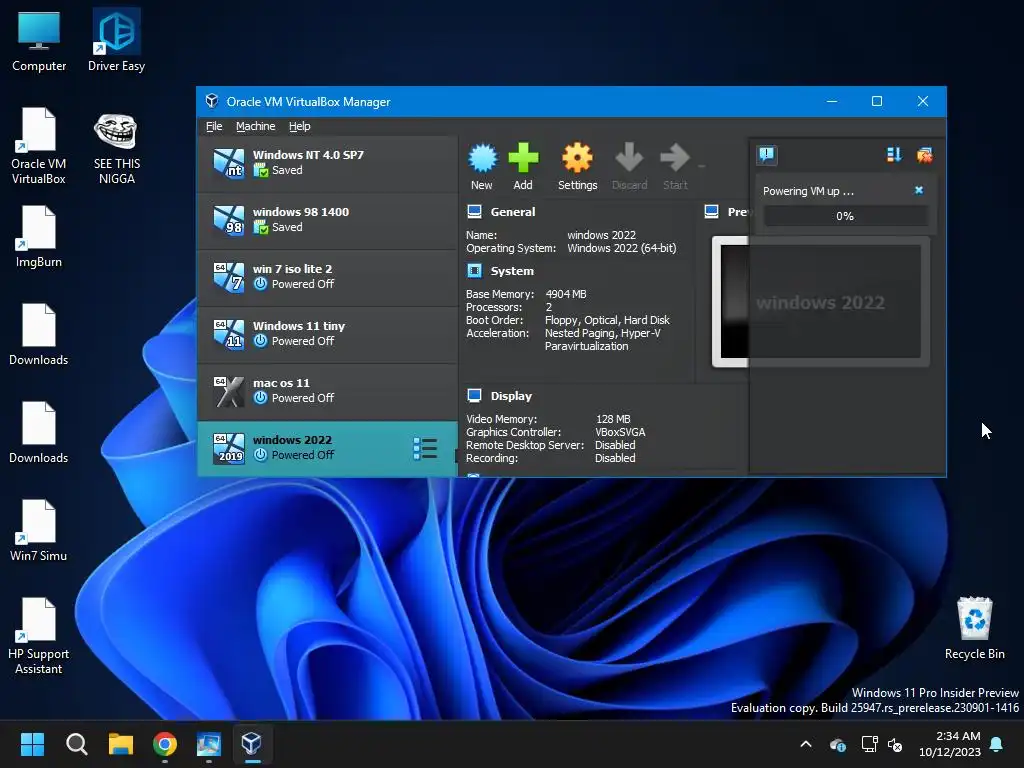Screen dimensions: 1024x768
Task: Select the win 7 iso lite 2 machine
Action: [x=327, y=278]
